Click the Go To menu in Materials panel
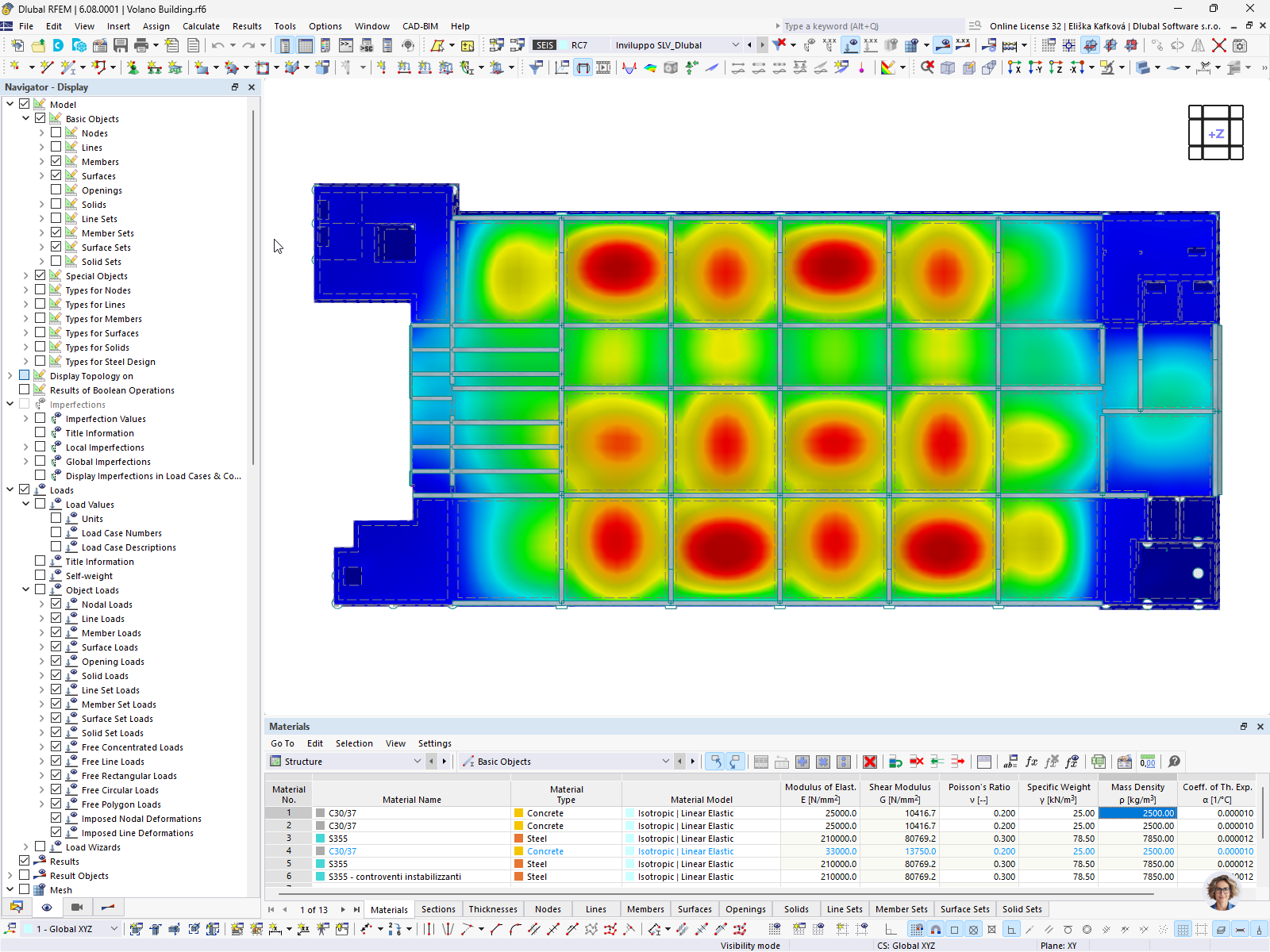 (x=282, y=743)
